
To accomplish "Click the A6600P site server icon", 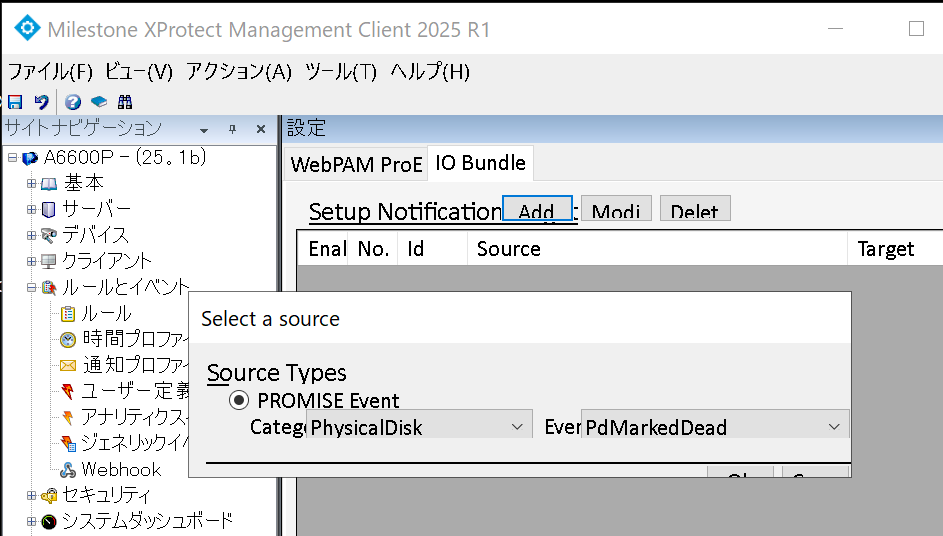I will [x=30, y=158].
